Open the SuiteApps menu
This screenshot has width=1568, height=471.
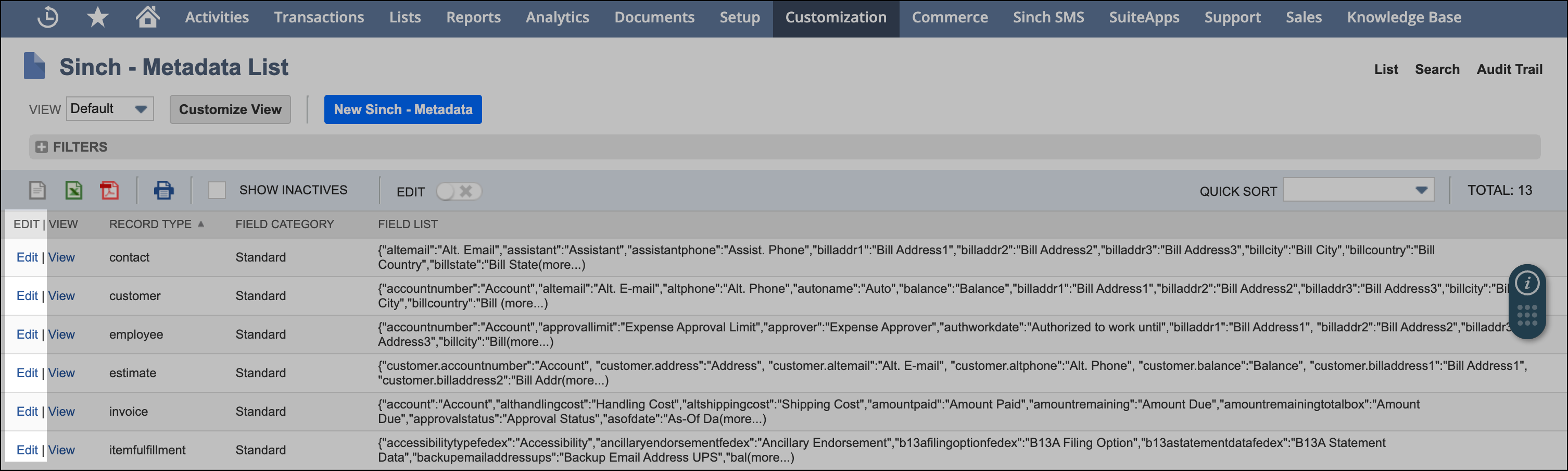coord(1144,17)
